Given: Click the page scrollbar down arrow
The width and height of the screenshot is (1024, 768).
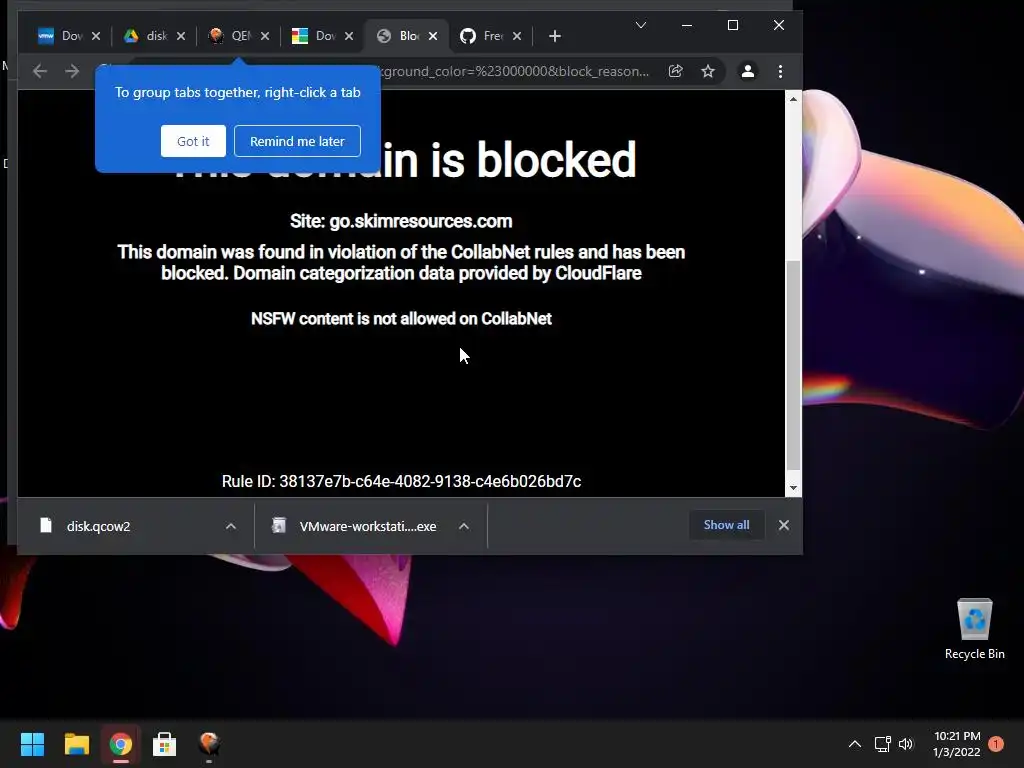Looking at the screenshot, I should coord(793,488).
